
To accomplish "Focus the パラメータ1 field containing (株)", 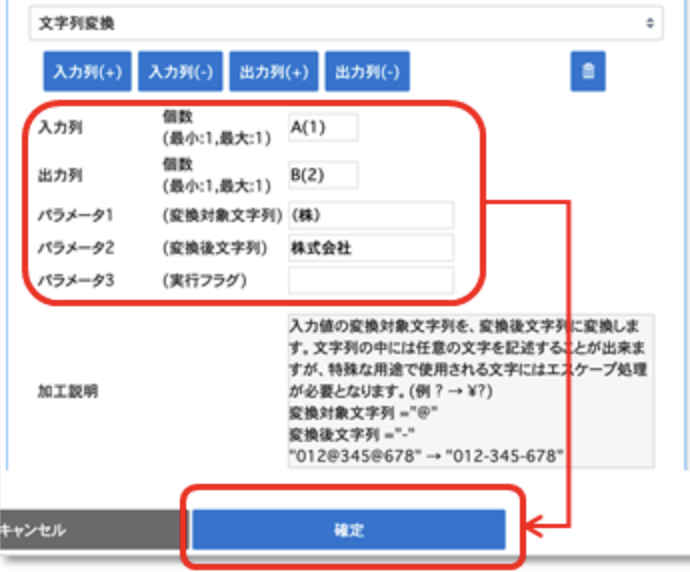I will point(370,215).
